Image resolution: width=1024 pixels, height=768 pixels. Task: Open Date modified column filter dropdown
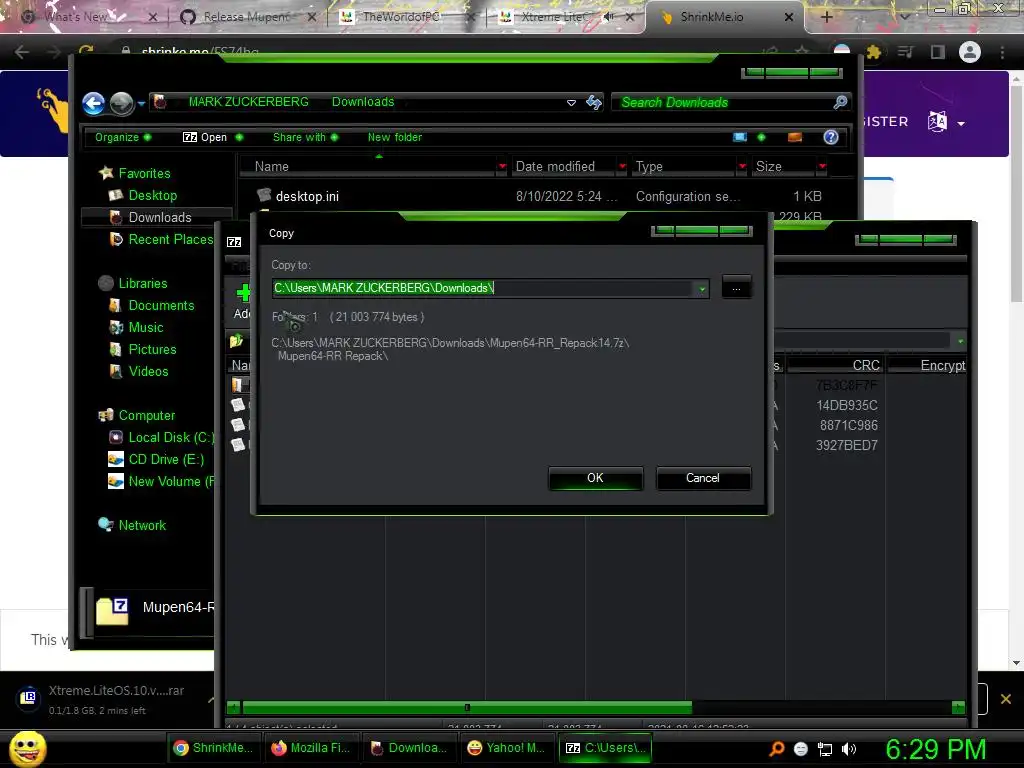(x=622, y=167)
